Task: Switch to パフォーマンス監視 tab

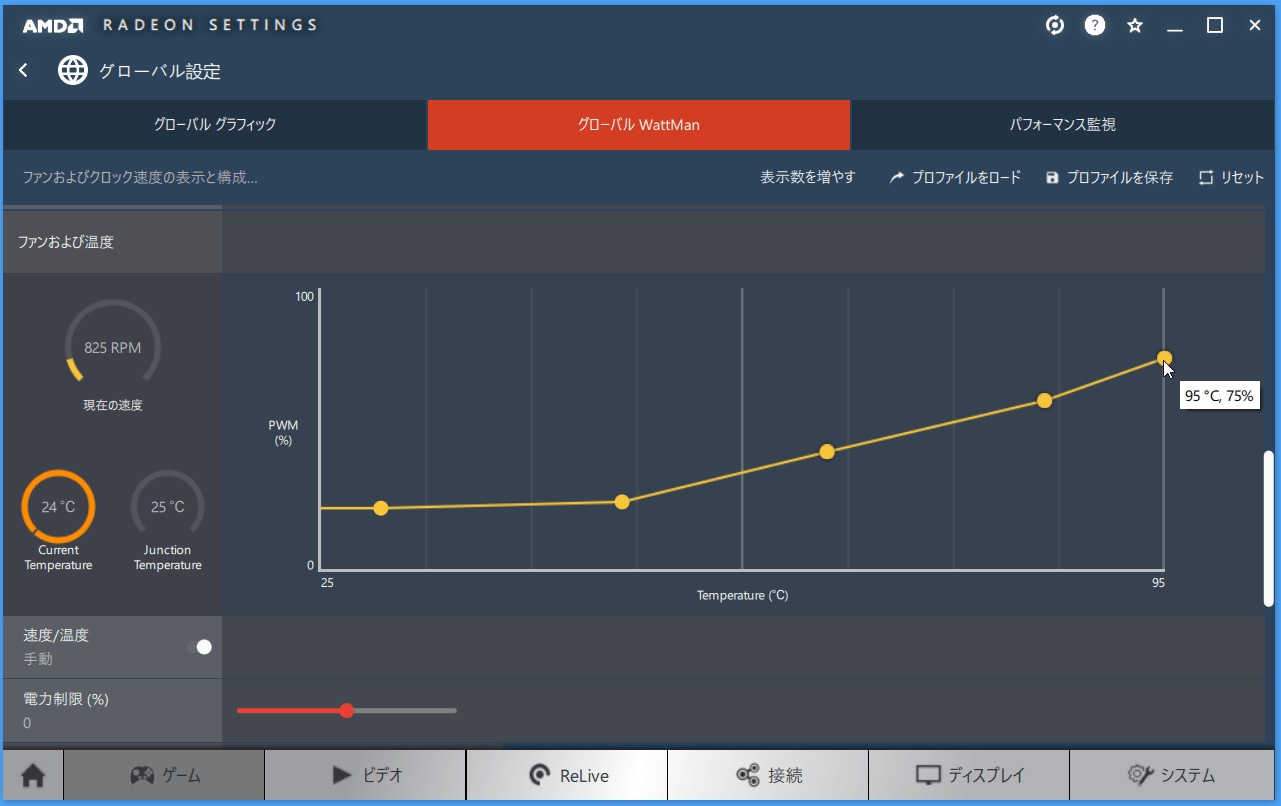Action: 1062,125
